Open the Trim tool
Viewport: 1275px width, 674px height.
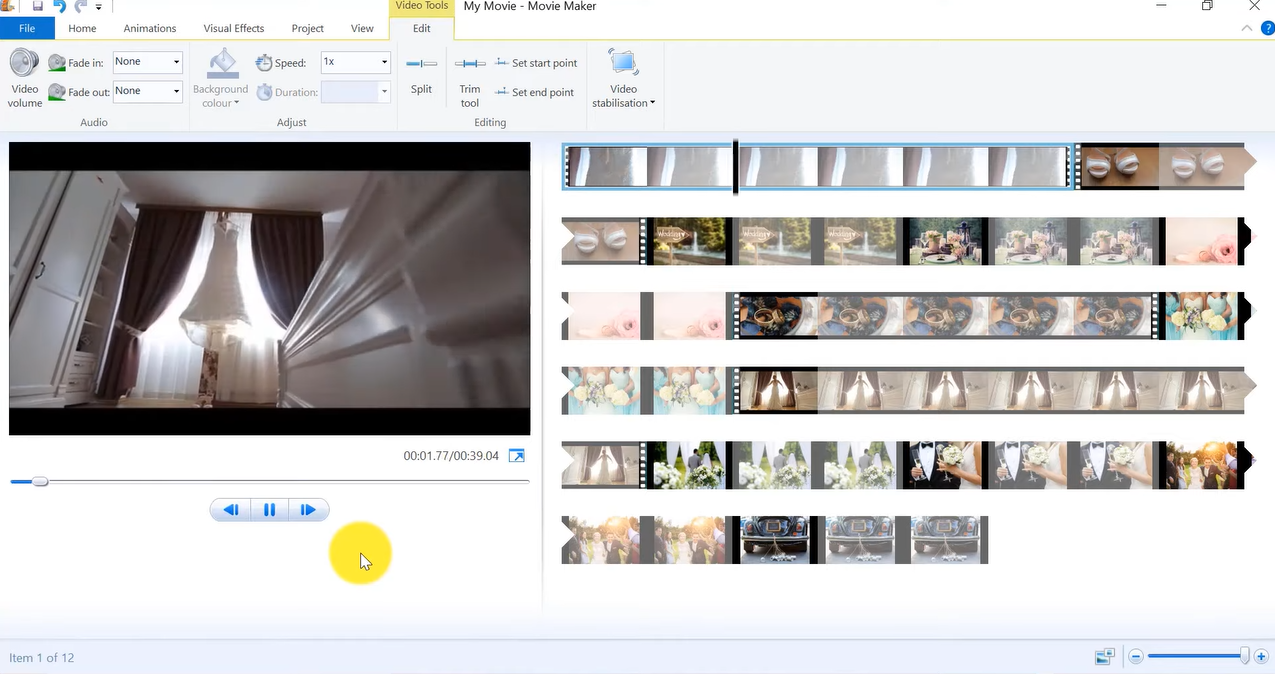[x=469, y=80]
